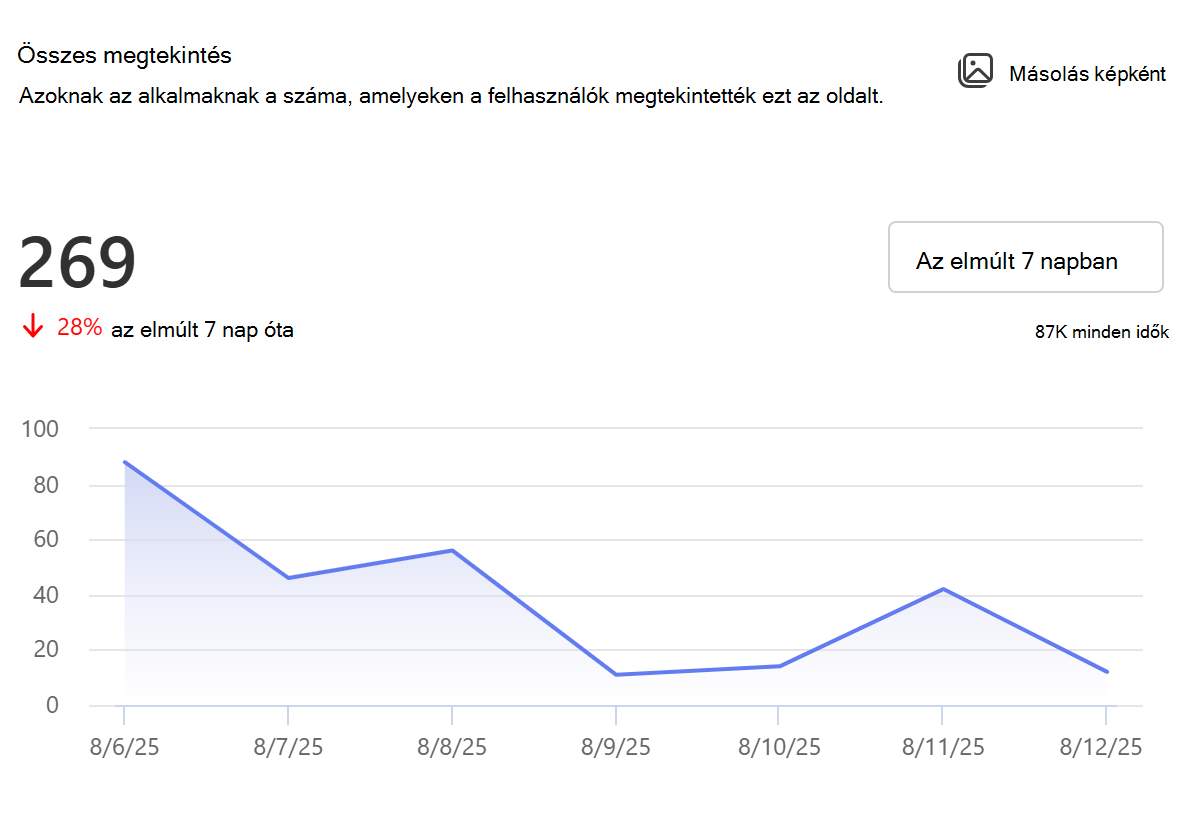This screenshot has width=1182, height=818.
Task: Select the chart peak at 8/8/25
Action: 452,550
